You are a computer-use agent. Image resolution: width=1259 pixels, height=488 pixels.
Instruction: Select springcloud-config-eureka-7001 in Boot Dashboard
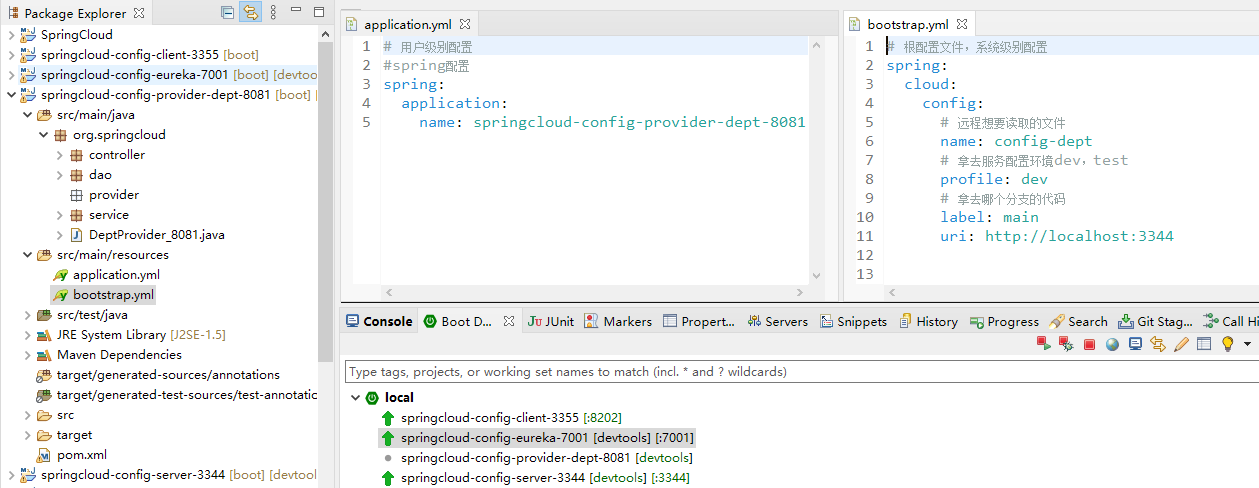[x=537, y=437]
